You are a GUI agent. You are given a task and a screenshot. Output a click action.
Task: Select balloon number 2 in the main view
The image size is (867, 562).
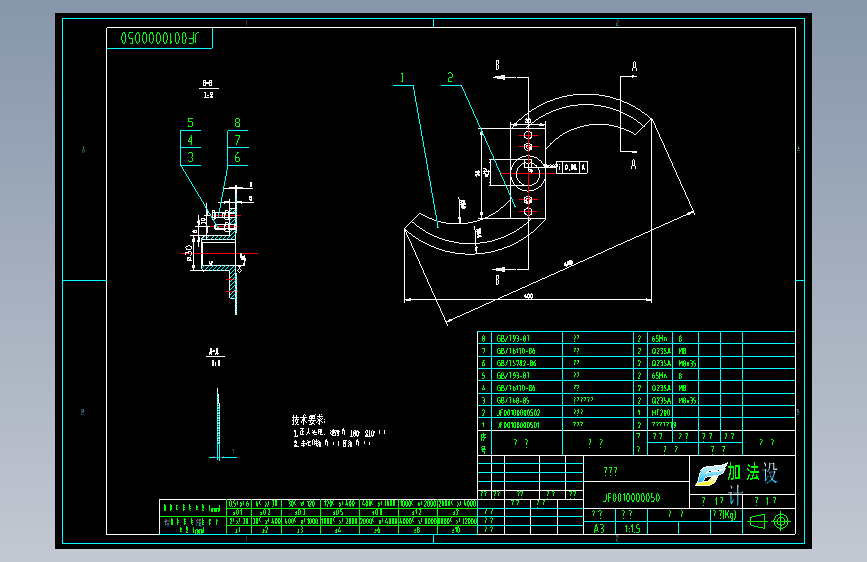pyautogui.click(x=450, y=77)
